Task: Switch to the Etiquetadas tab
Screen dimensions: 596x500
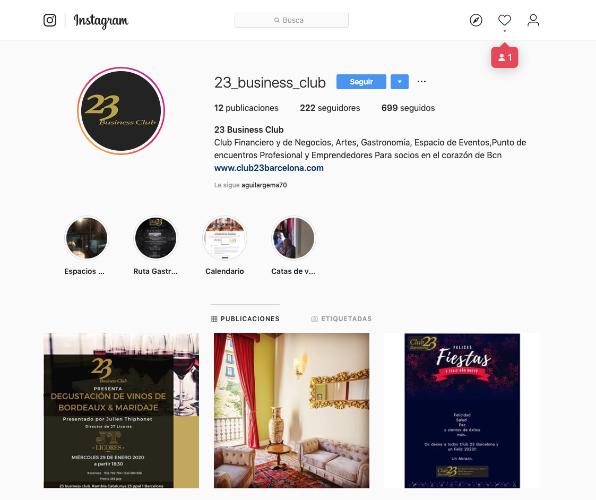Action: point(341,319)
